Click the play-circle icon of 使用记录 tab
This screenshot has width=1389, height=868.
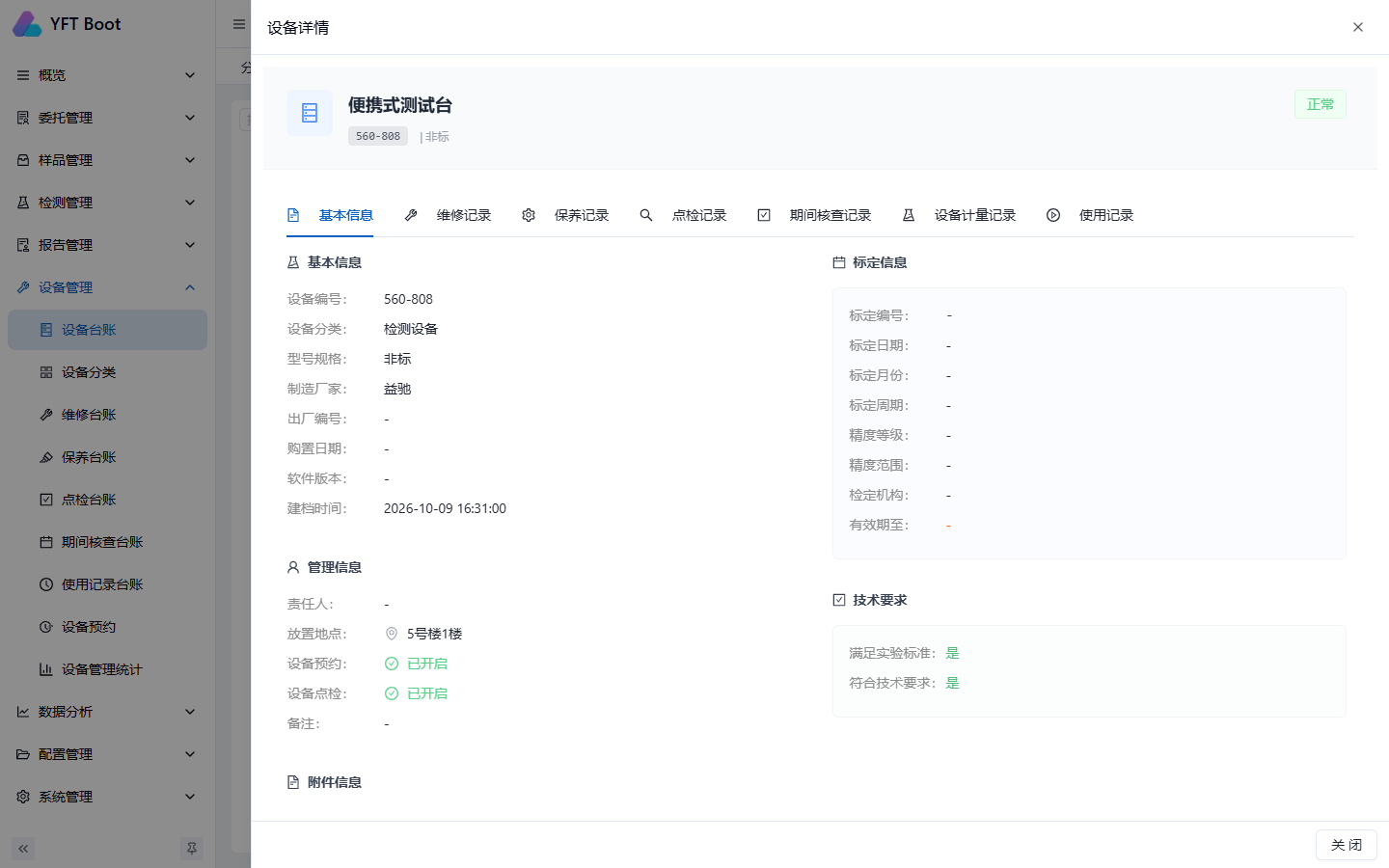[x=1053, y=215]
